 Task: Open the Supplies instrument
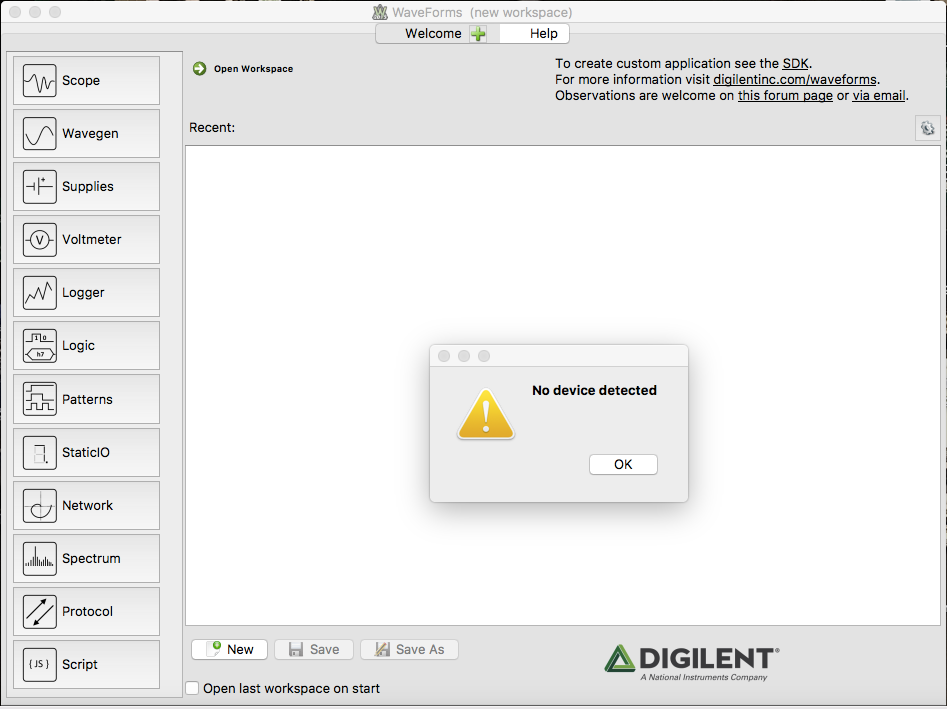(86, 187)
